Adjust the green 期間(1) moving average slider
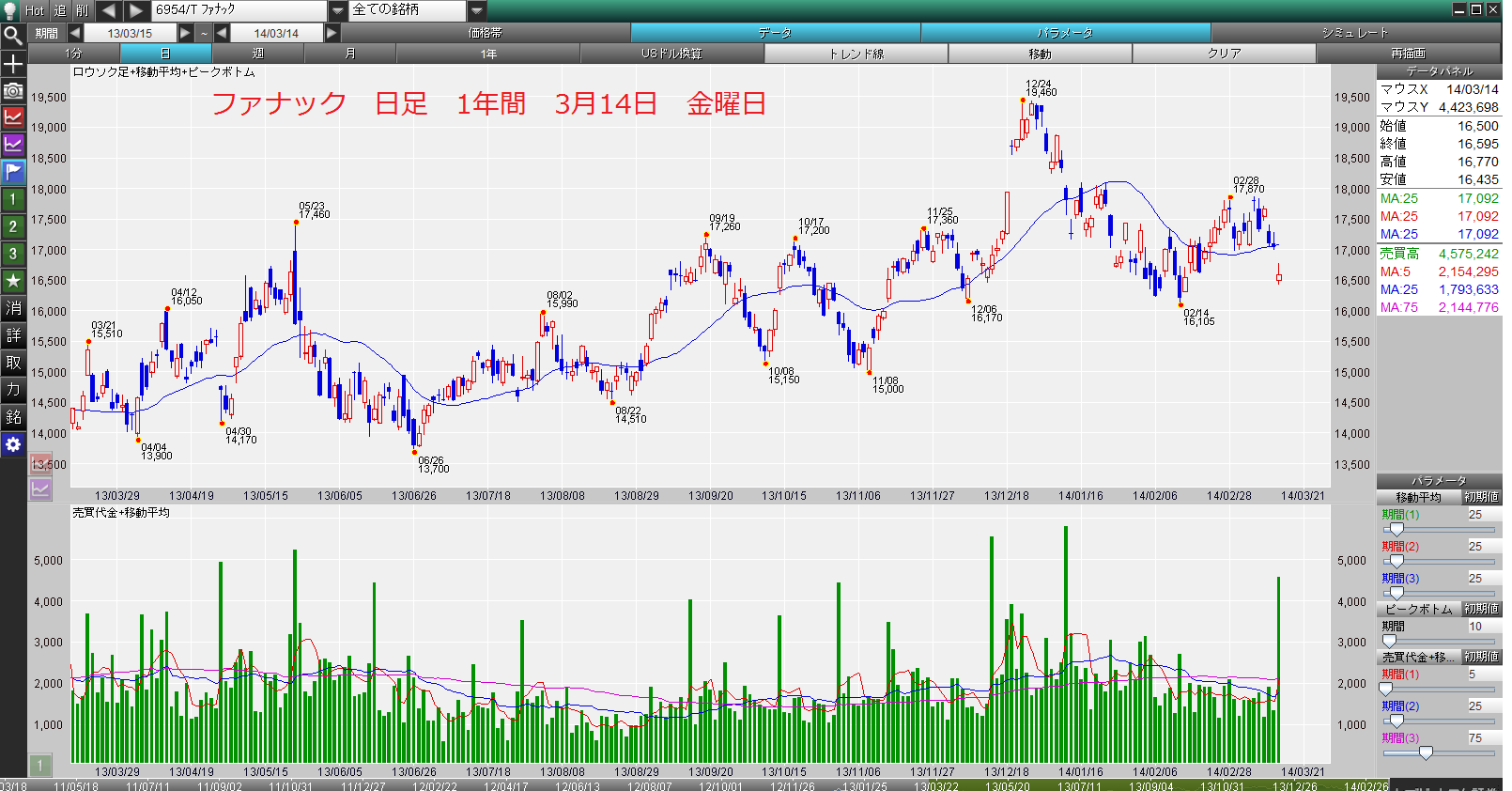Viewport: 1512px width, 791px height. (1396, 529)
